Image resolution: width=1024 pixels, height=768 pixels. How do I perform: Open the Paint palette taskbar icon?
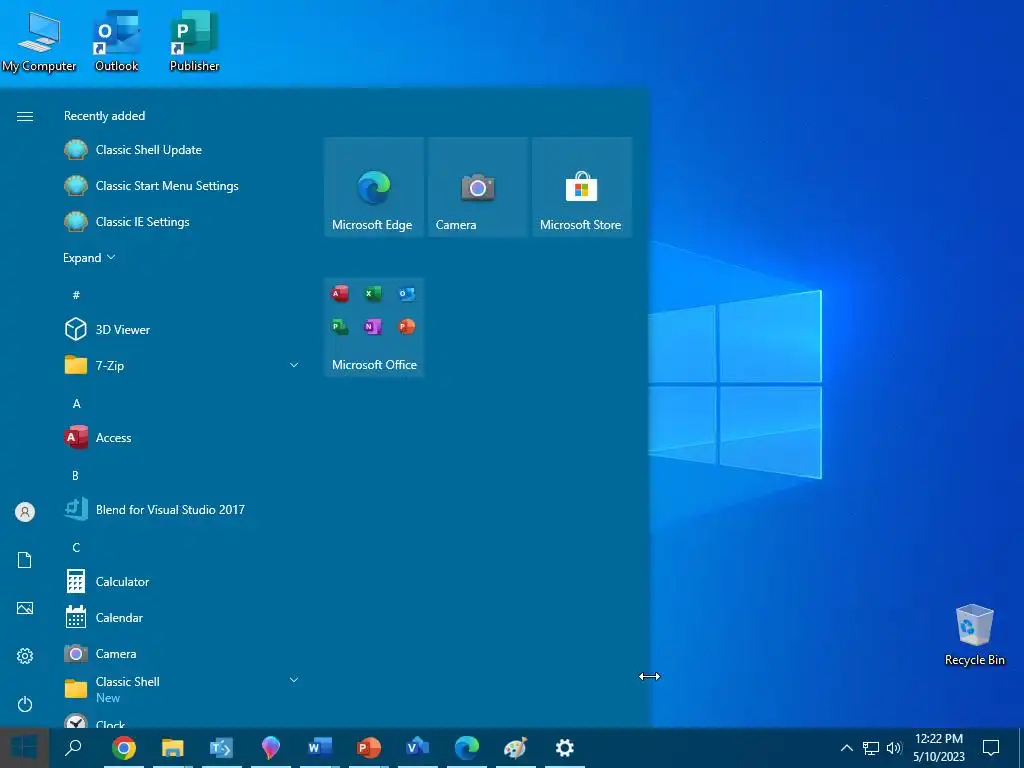click(515, 747)
